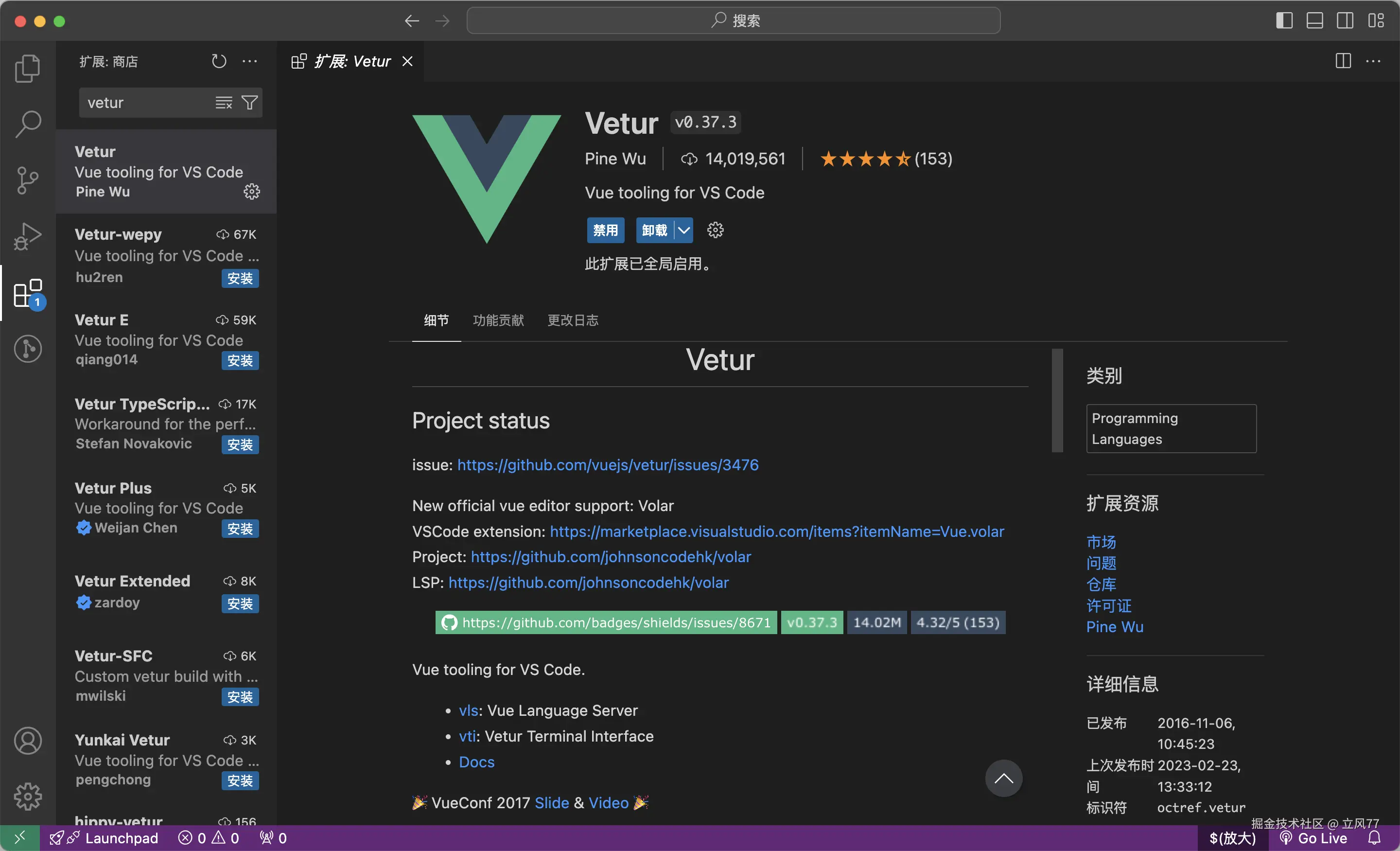This screenshot has height=851, width=1400.
Task: Install the Vetur-SFC extension
Action: tap(240, 697)
